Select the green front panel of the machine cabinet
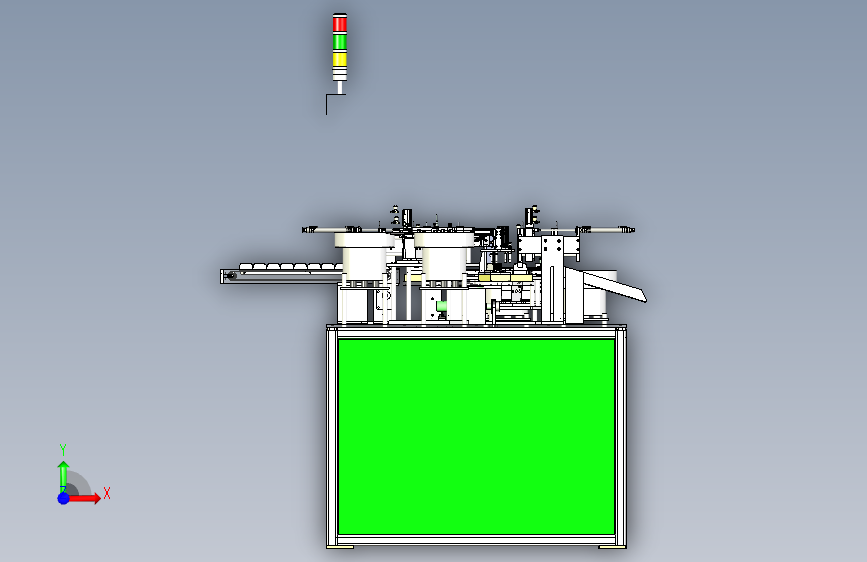The height and width of the screenshot is (562, 867). coord(476,436)
